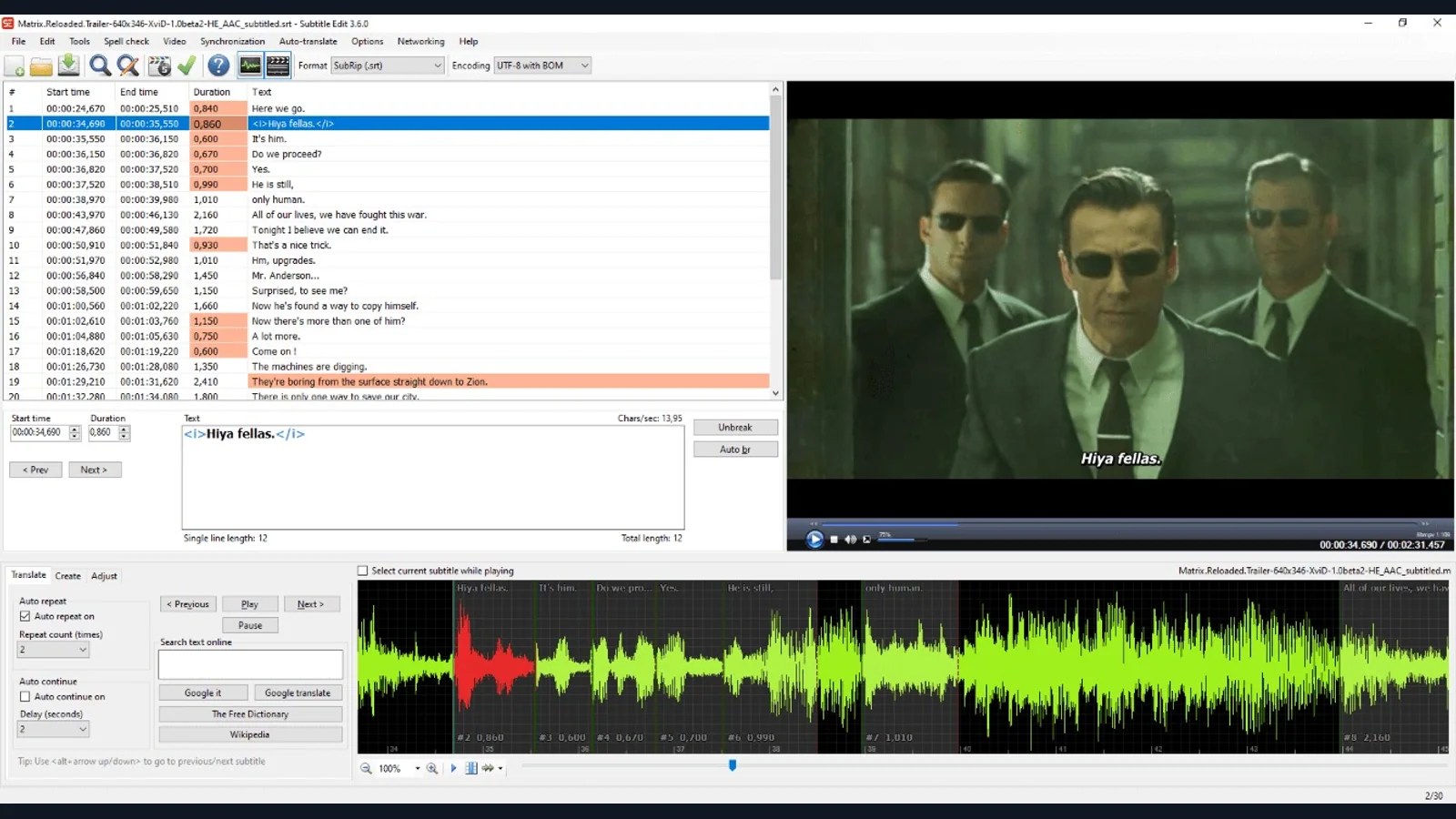1456x819 pixels.
Task: Adjust the video volume slider
Action: [901, 540]
